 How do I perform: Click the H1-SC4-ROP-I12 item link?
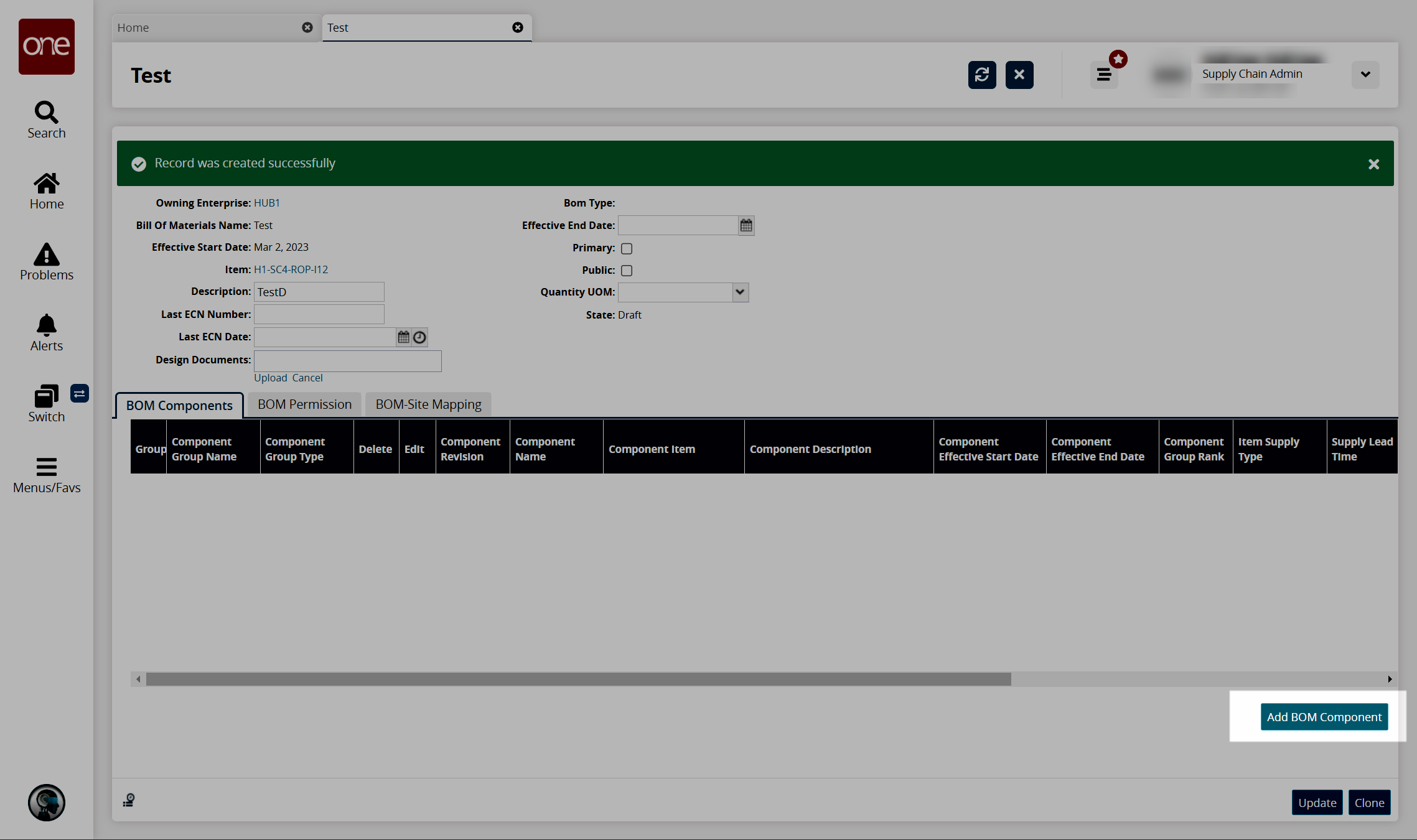pos(291,269)
